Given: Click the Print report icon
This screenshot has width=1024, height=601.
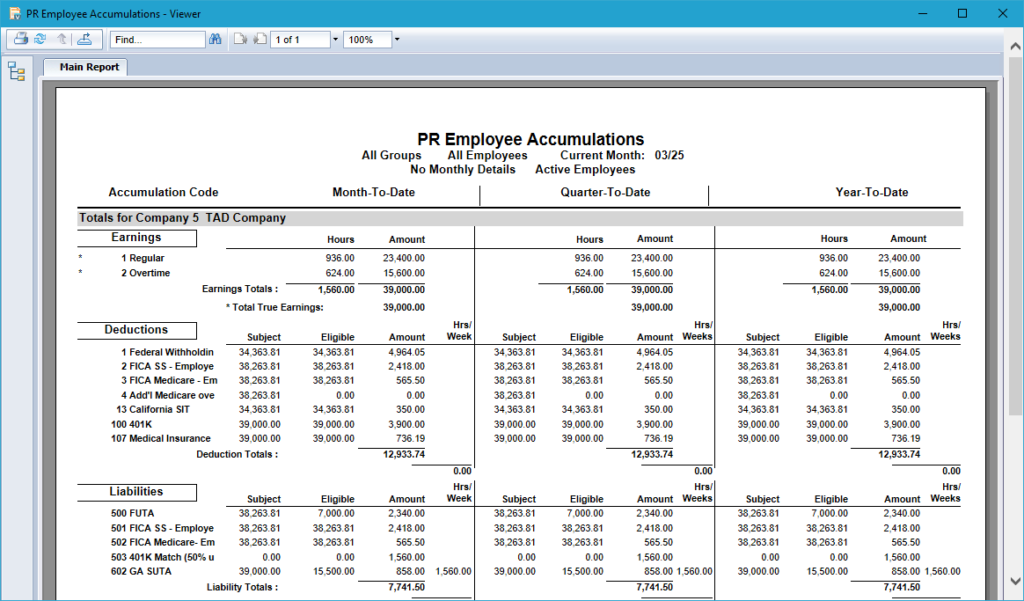Looking at the screenshot, I should click(21, 39).
